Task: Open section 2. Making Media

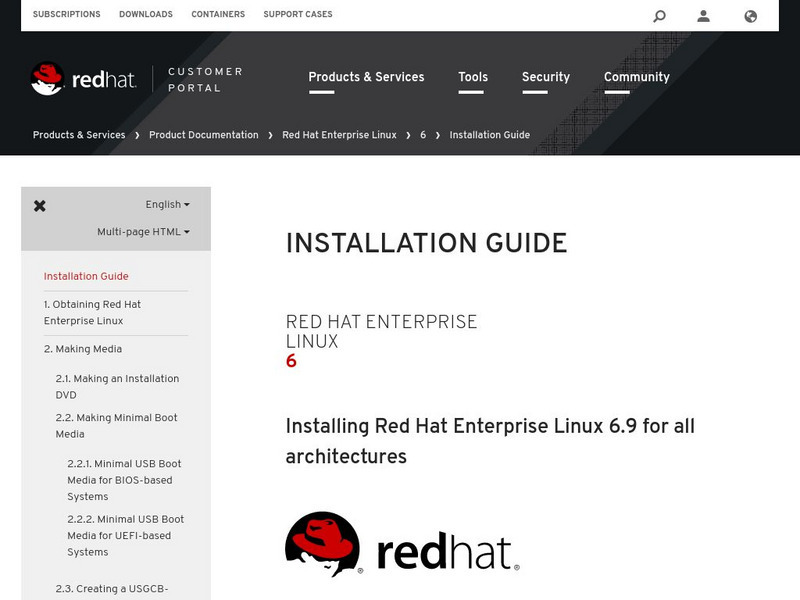Action: click(82, 349)
